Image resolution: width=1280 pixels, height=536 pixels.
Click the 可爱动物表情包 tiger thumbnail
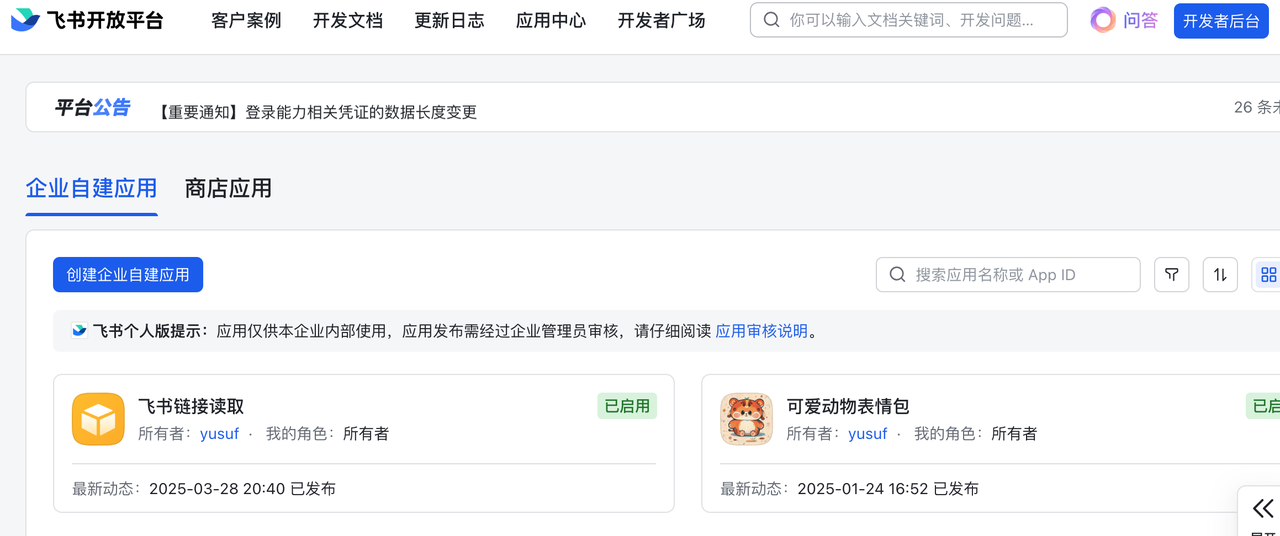coord(746,419)
